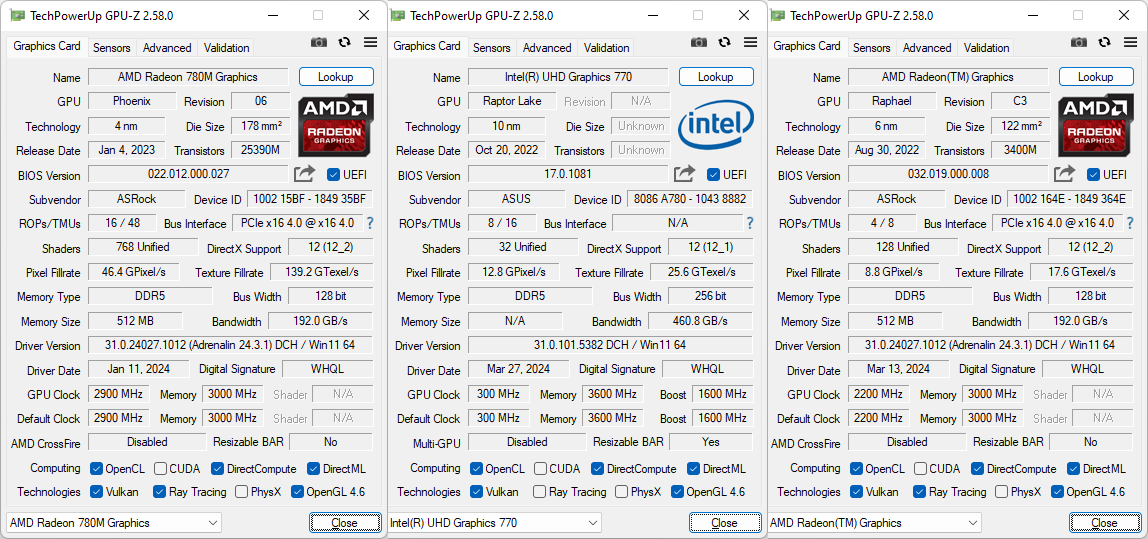Toggle UEFI checkbox in Intel UHD window
The image size is (1148, 539).
713,175
